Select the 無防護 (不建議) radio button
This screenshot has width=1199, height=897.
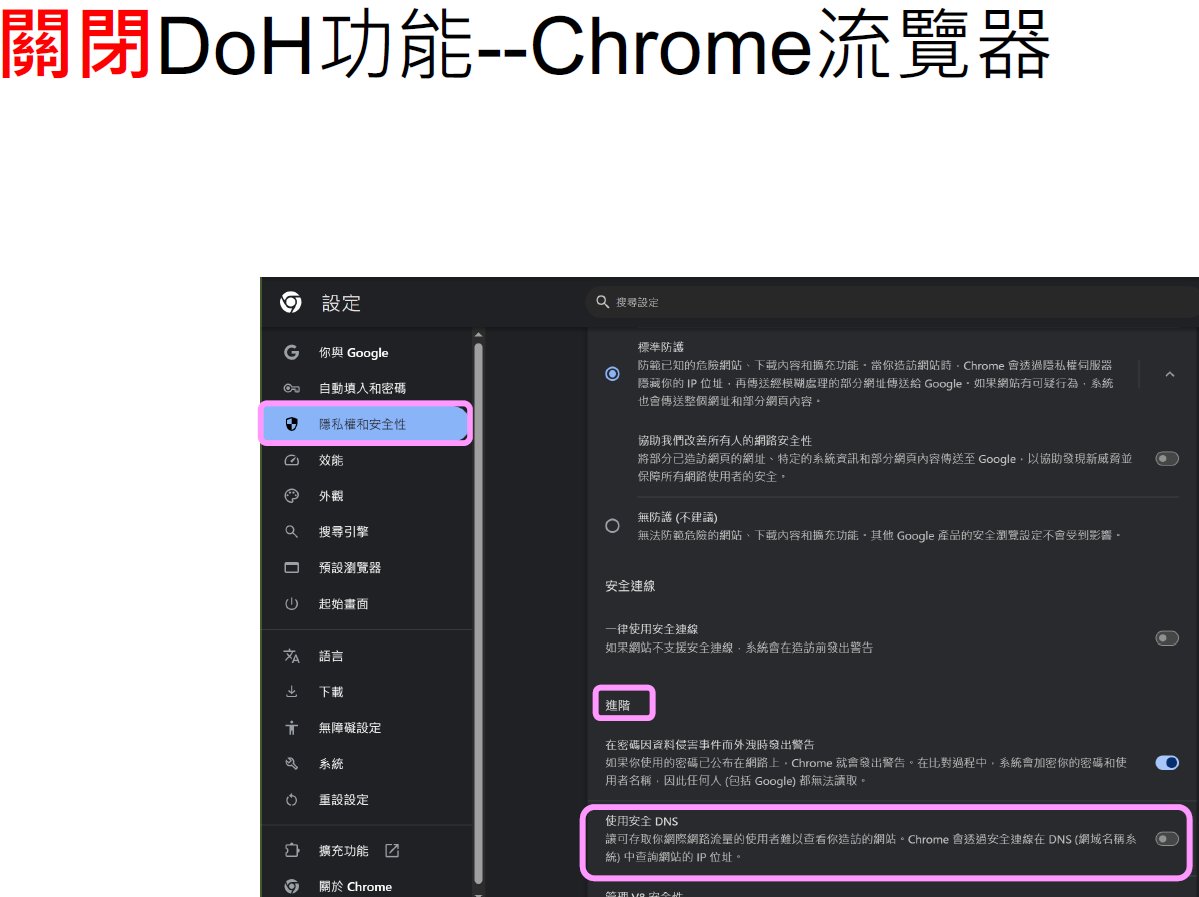(612, 526)
